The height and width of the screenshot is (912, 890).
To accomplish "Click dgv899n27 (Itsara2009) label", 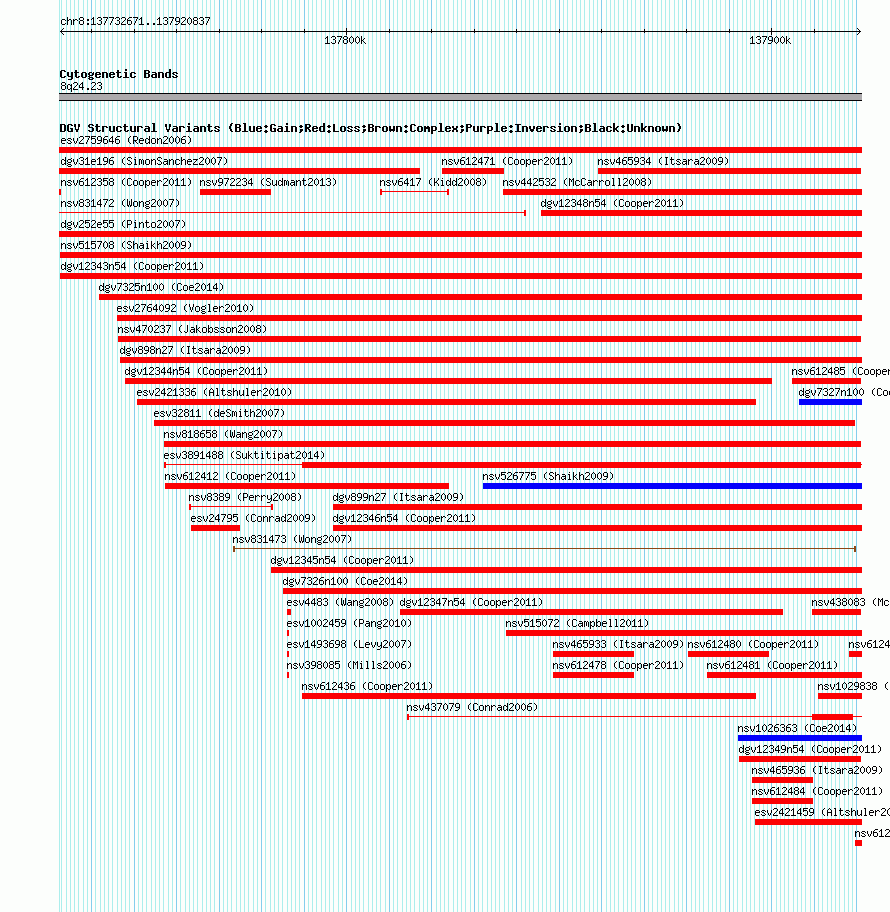I will (x=398, y=496).
